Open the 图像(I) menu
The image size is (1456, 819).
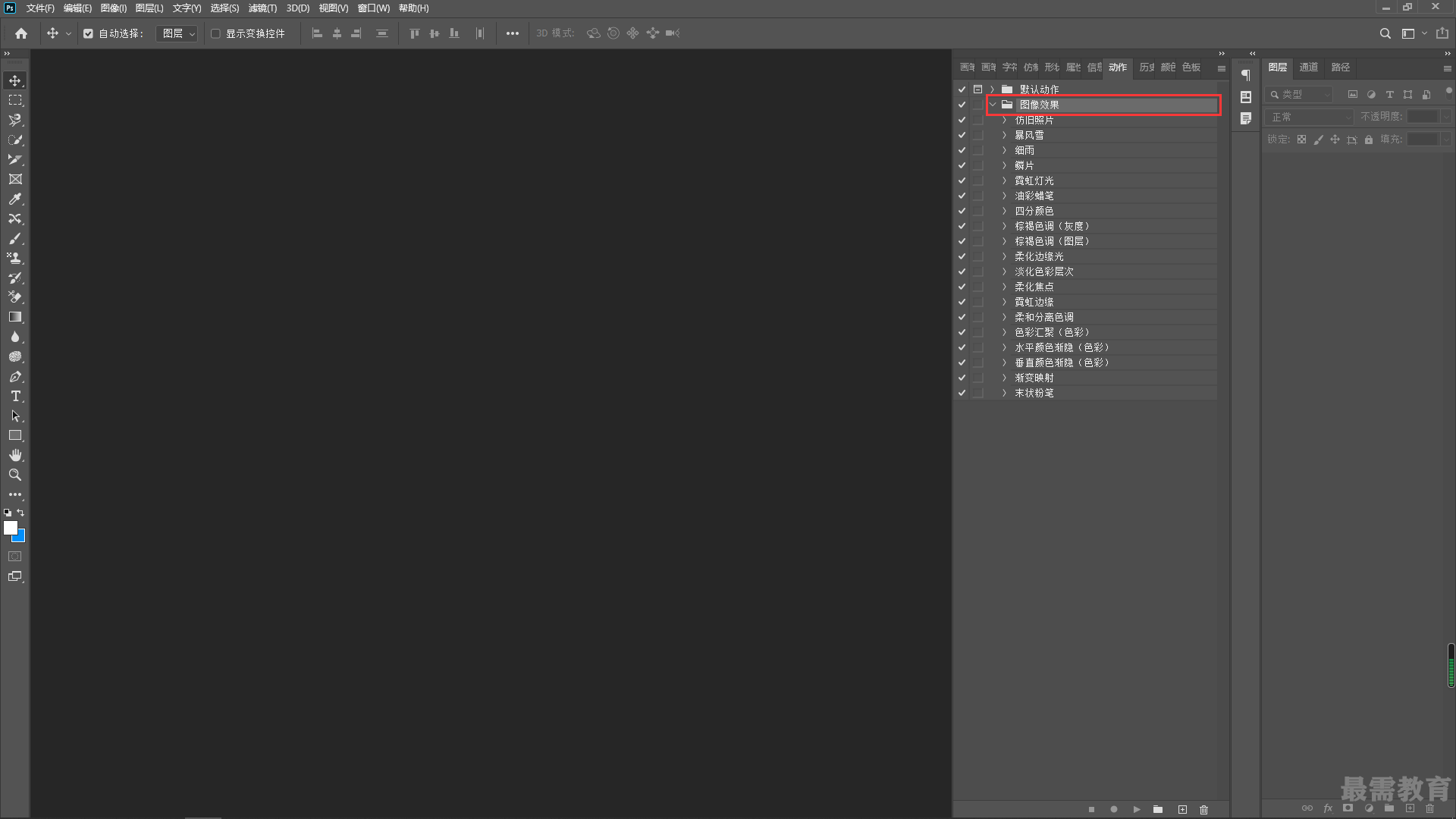point(114,8)
